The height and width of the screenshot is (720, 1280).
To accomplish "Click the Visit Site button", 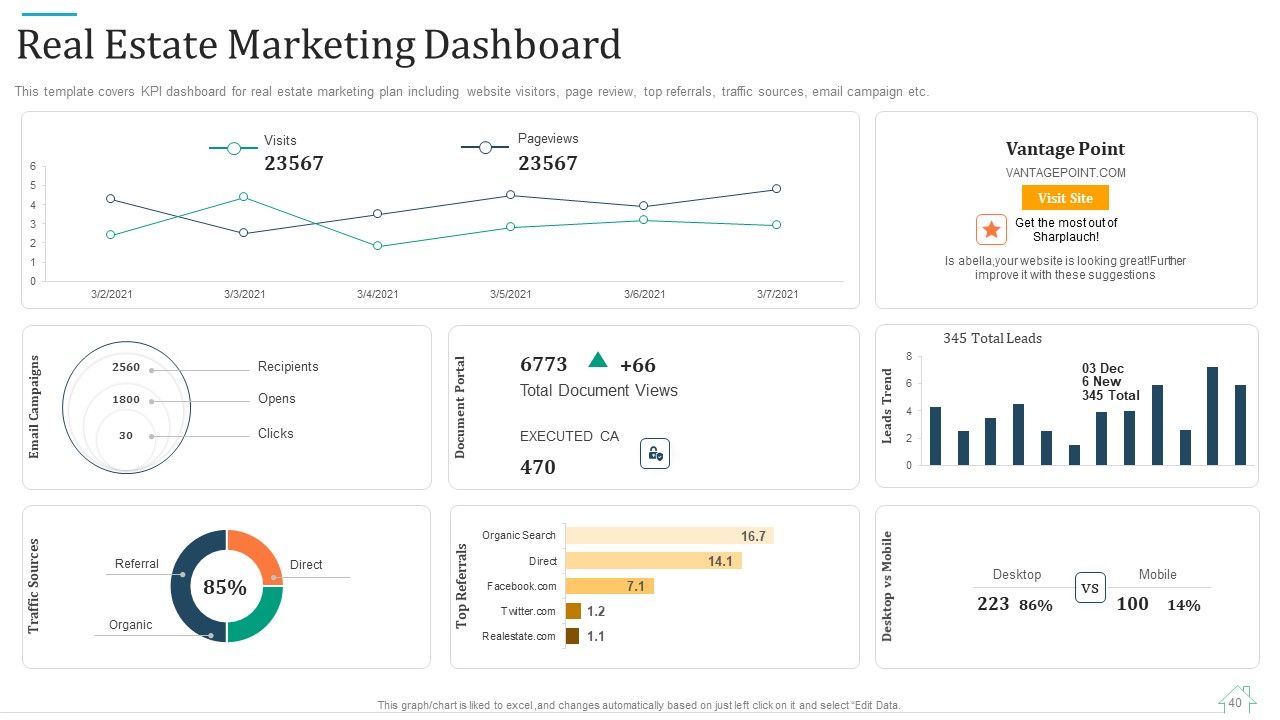I will pyautogui.click(x=1065, y=198).
